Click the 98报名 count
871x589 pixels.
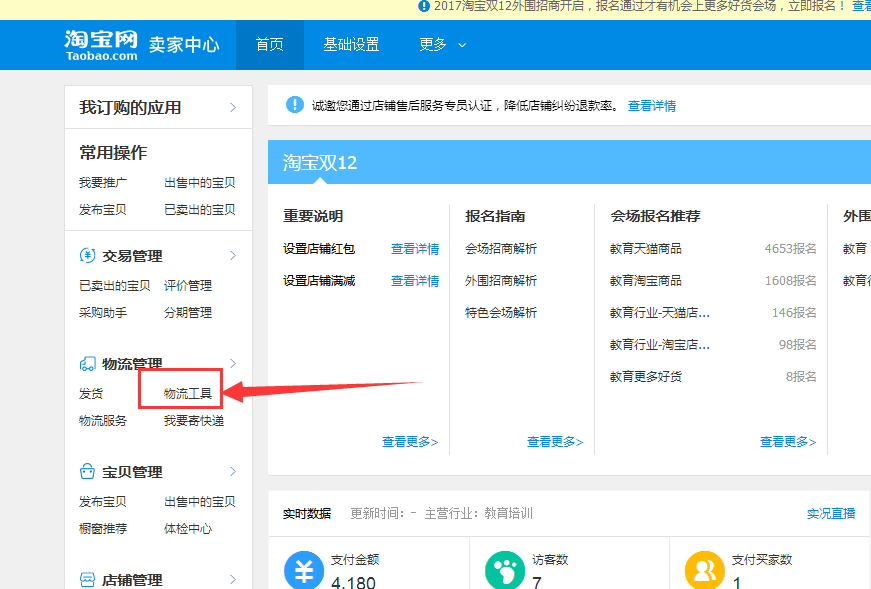click(797, 345)
